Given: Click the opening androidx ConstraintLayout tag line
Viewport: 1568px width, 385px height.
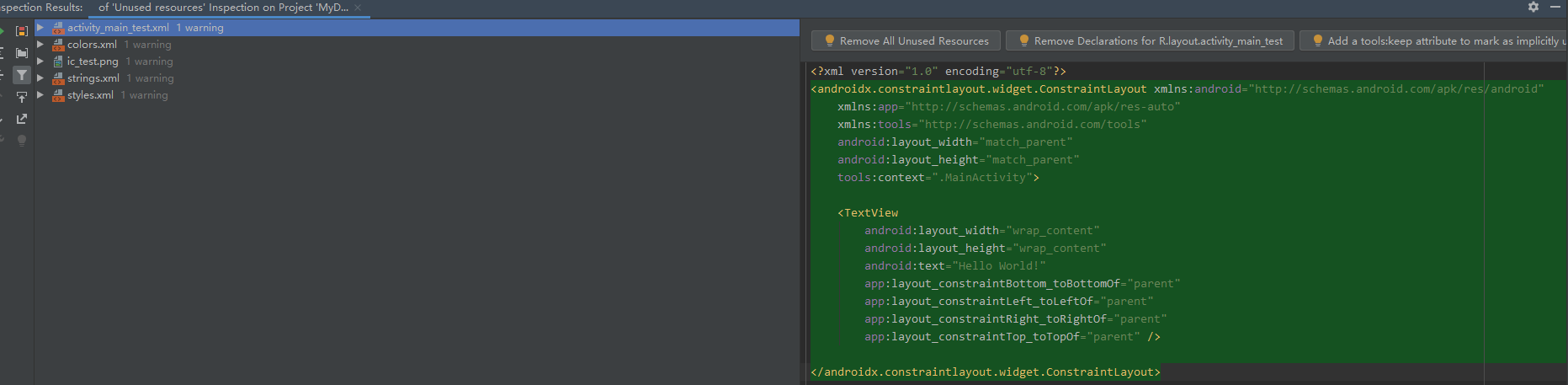Looking at the screenshot, I should click(x=1177, y=89).
